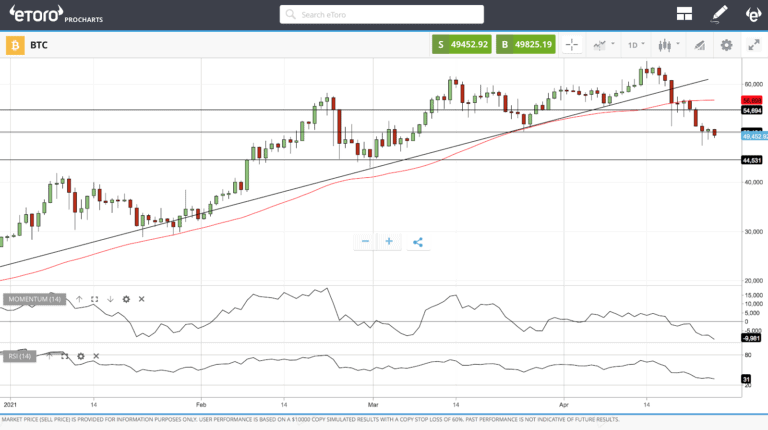
Task: Open the candlestick chart type dropdown
Action: [x=667, y=45]
